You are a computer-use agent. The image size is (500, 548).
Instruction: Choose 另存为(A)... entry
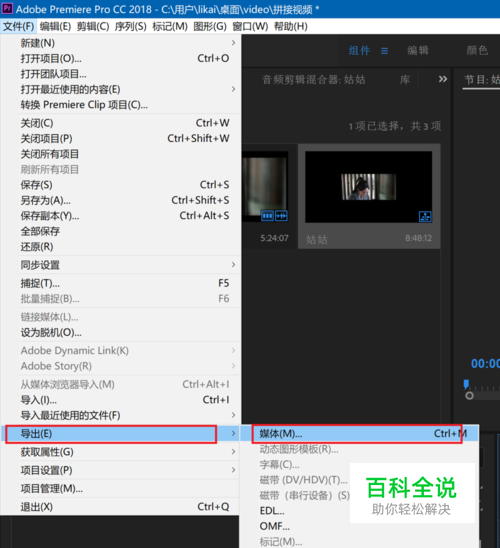121,200
